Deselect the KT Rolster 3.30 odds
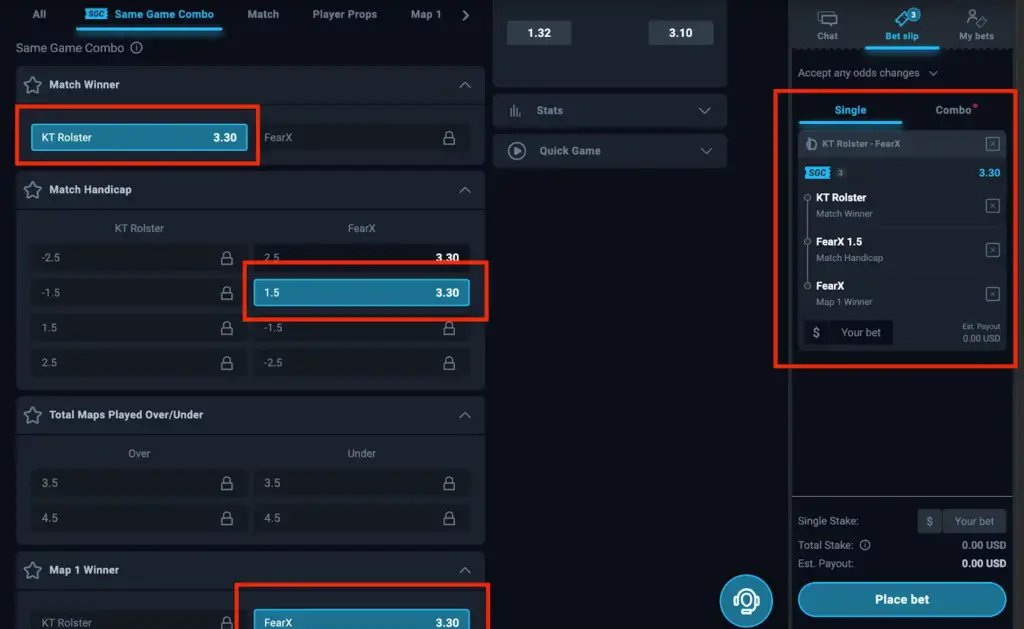Viewport: 1024px width, 629px height. (x=139, y=137)
